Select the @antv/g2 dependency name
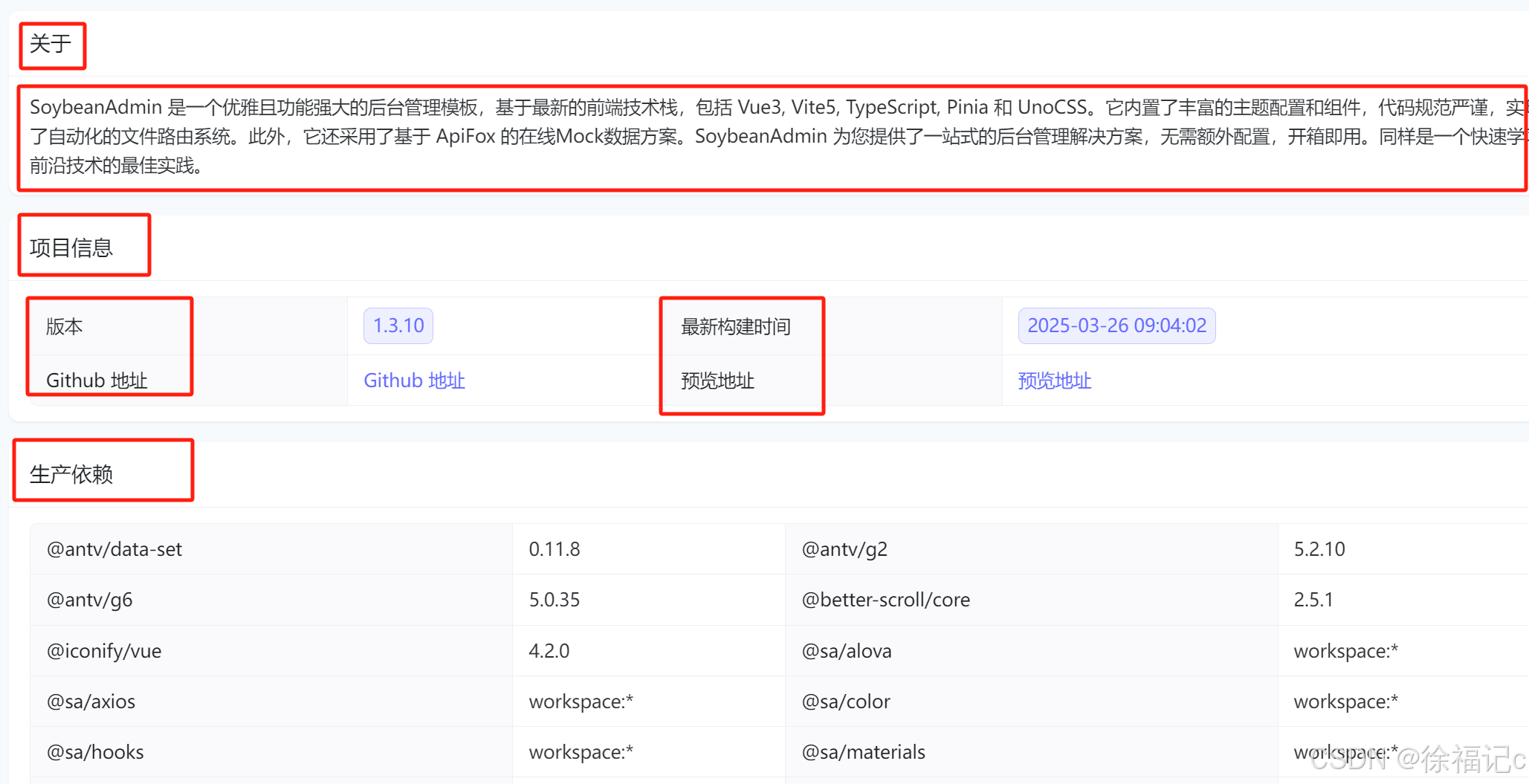 844,549
